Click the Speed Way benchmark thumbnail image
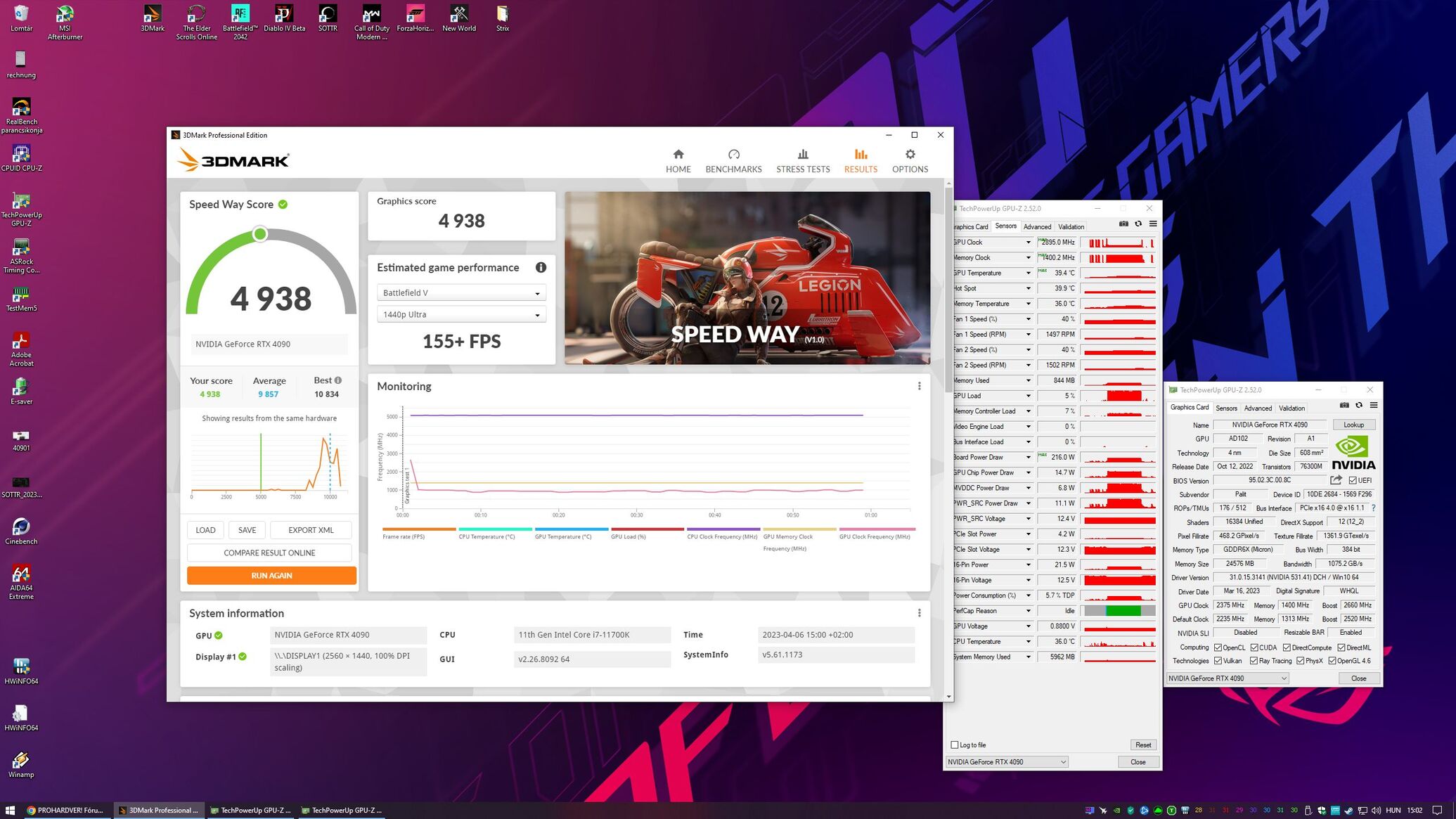 tap(747, 278)
